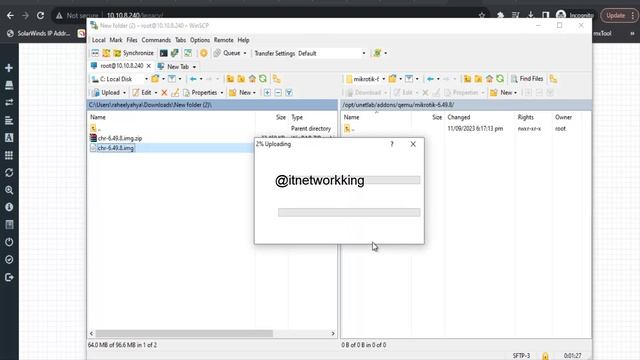Open the Tabs menu

pyautogui.click(x=180, y=40)
